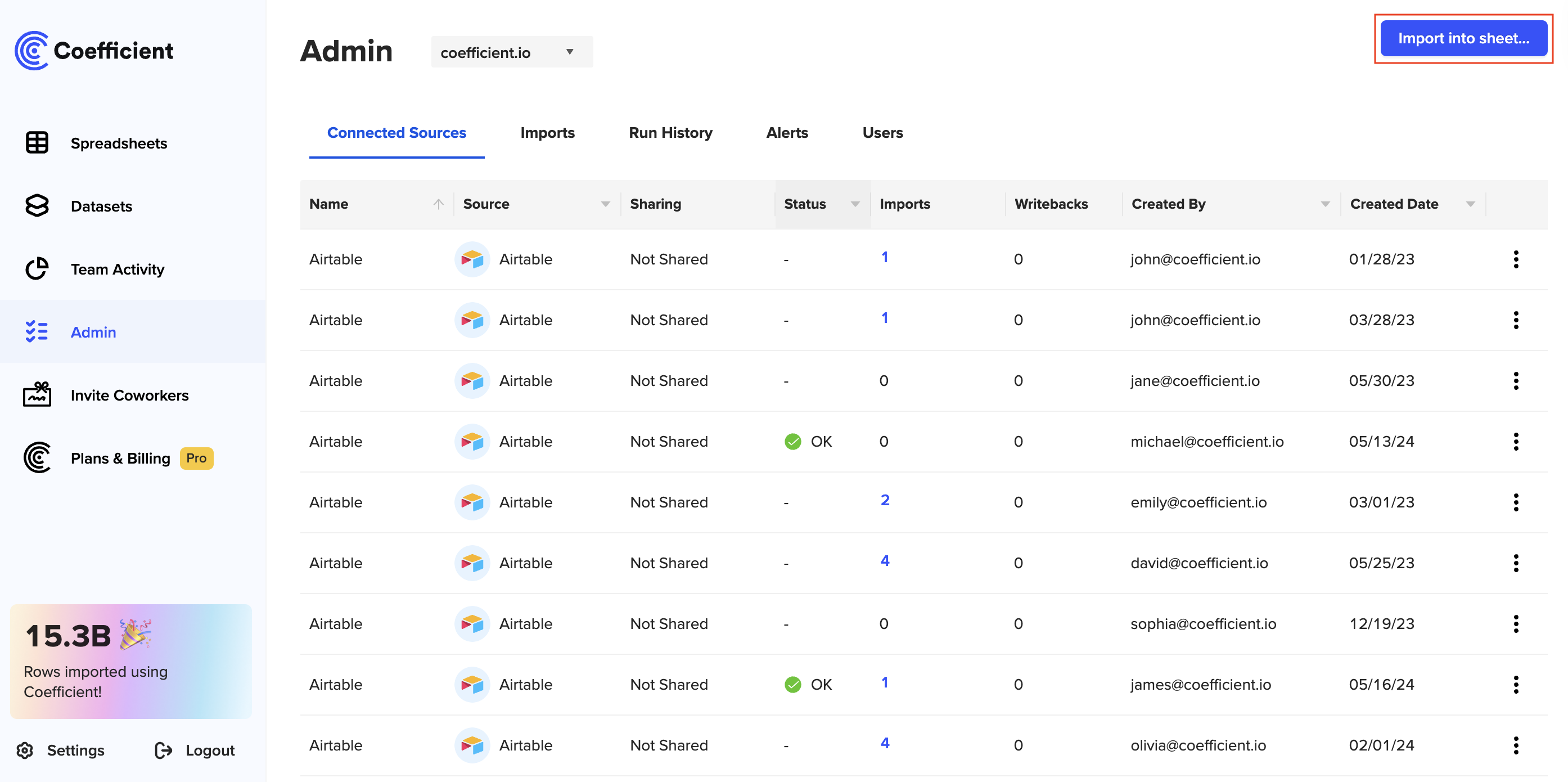Switch to the Users tab

tap(882, 133)
